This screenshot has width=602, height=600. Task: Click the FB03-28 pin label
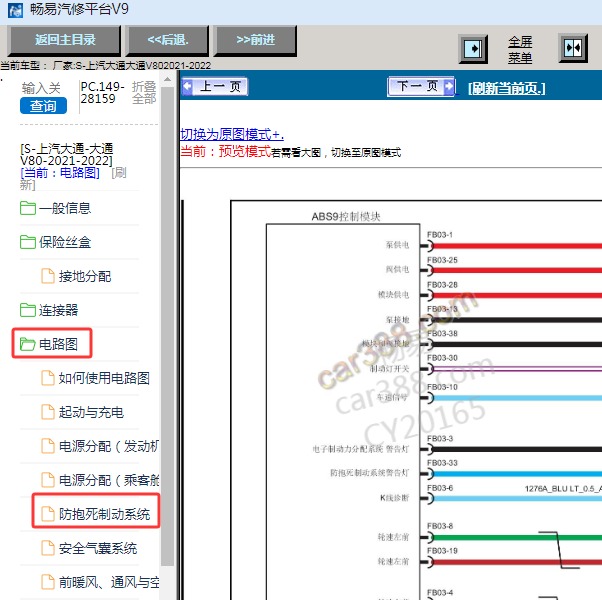442,285
